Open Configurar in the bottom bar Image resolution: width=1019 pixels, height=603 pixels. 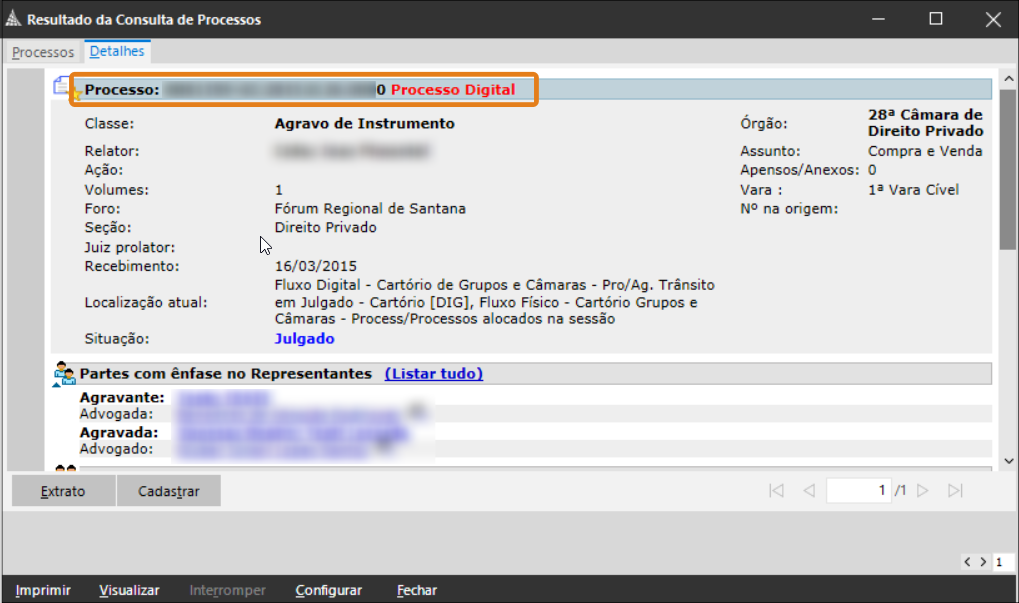[328, 591]
